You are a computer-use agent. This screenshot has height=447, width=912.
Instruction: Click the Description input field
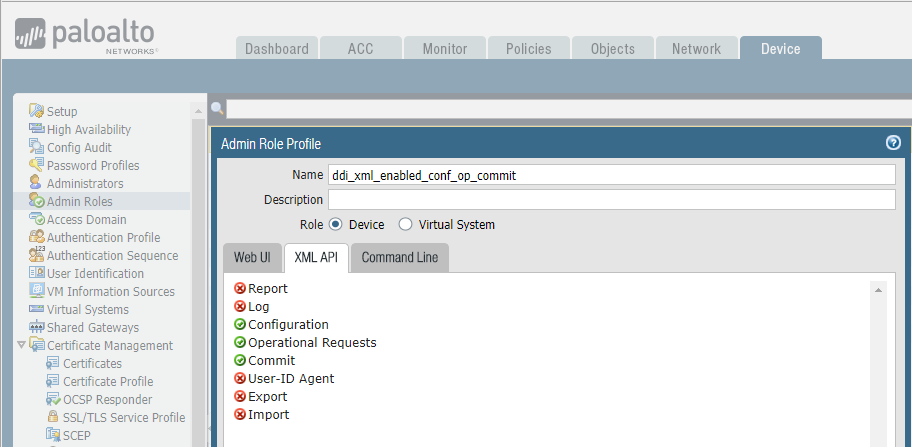pos(611,200)
